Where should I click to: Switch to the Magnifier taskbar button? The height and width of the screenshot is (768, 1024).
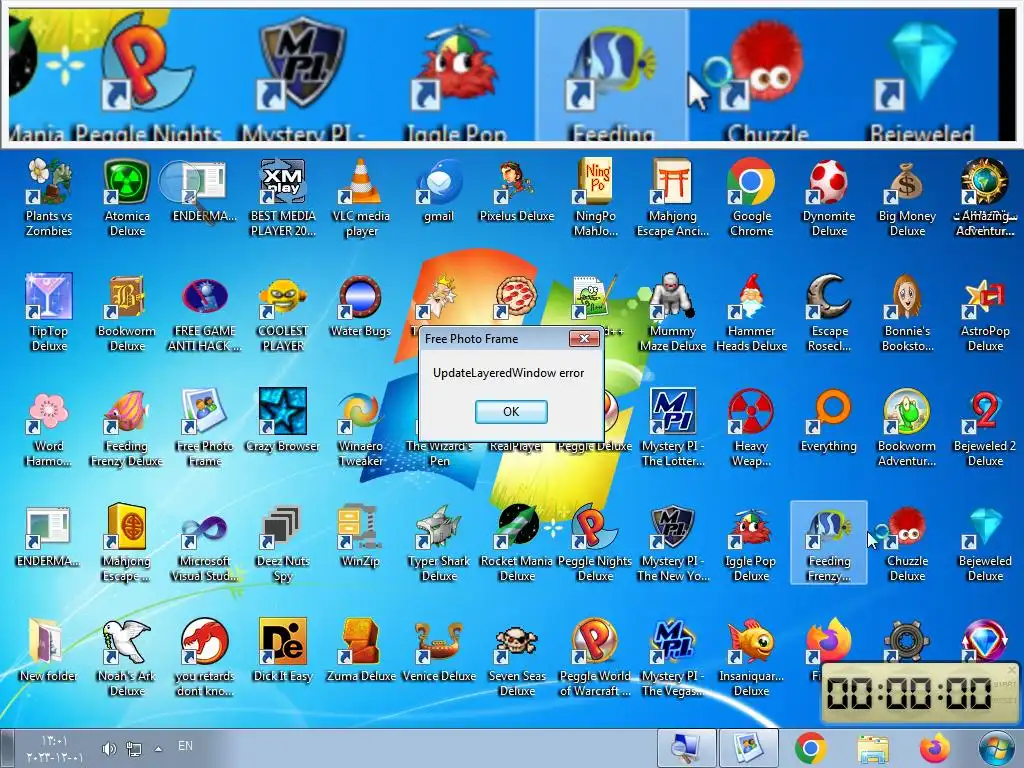coord(686,748)
